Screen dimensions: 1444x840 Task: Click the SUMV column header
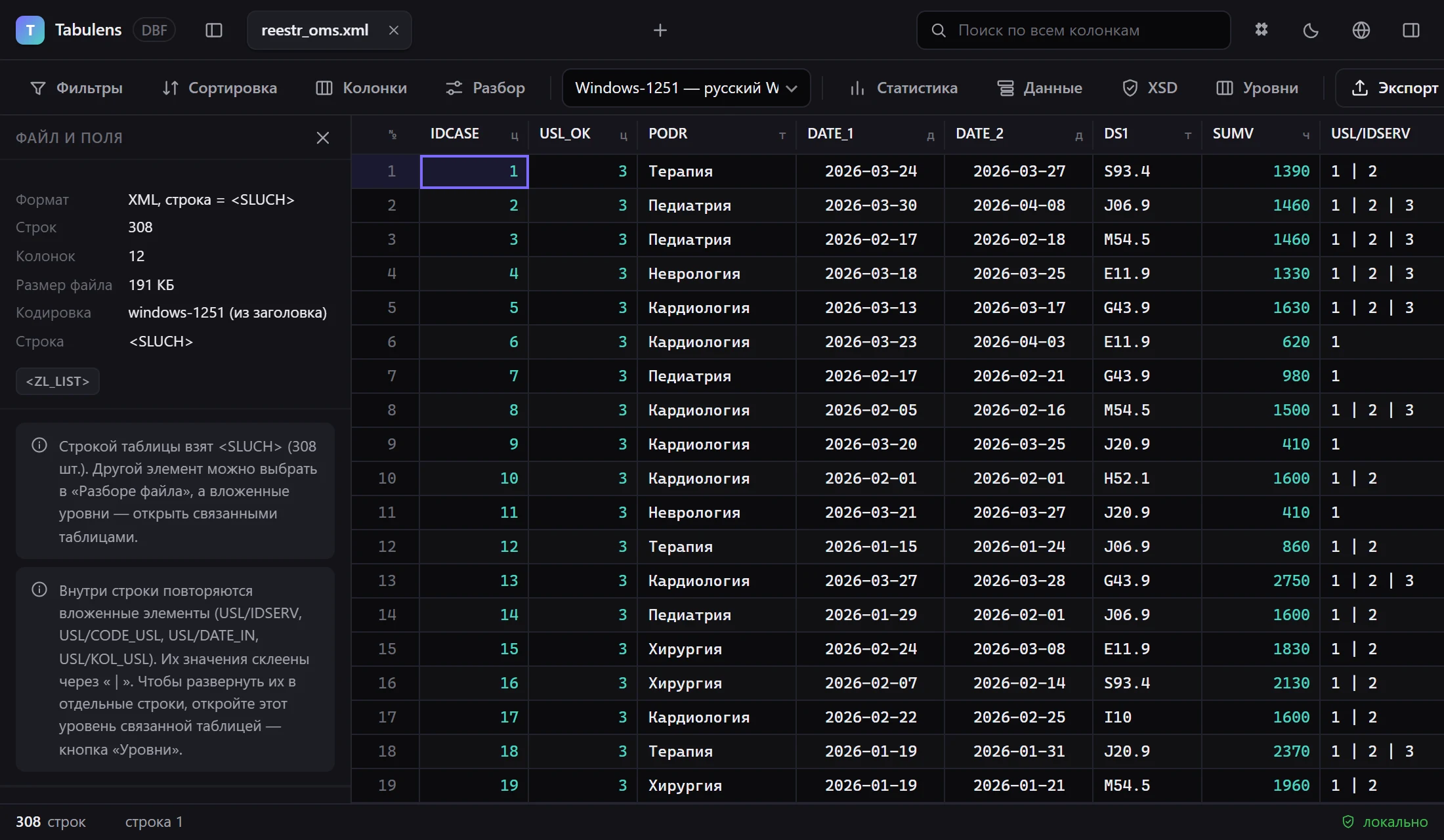tap(1261, 134)
